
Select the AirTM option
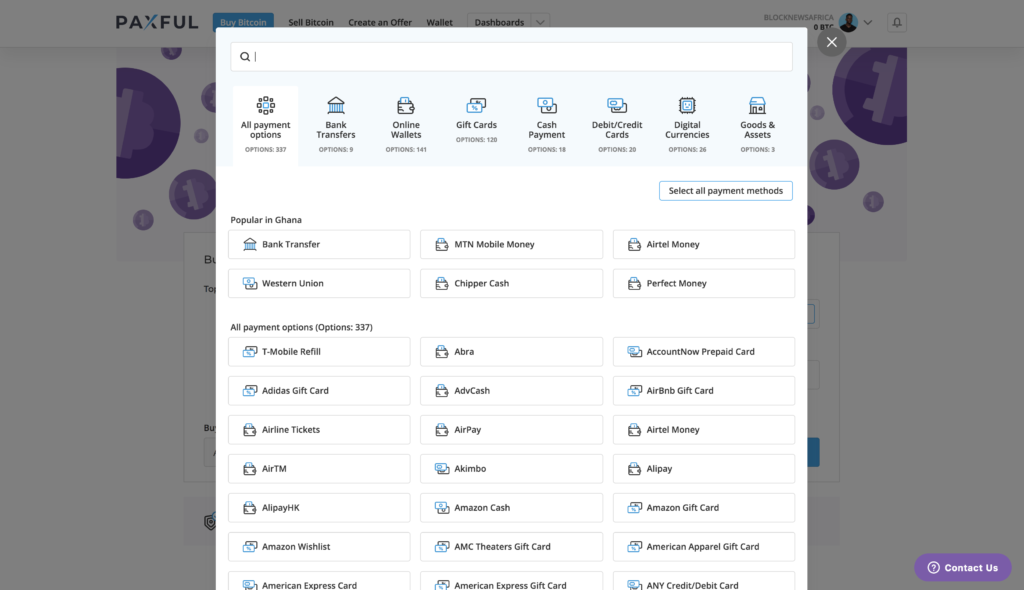click(x=319, y=469)
